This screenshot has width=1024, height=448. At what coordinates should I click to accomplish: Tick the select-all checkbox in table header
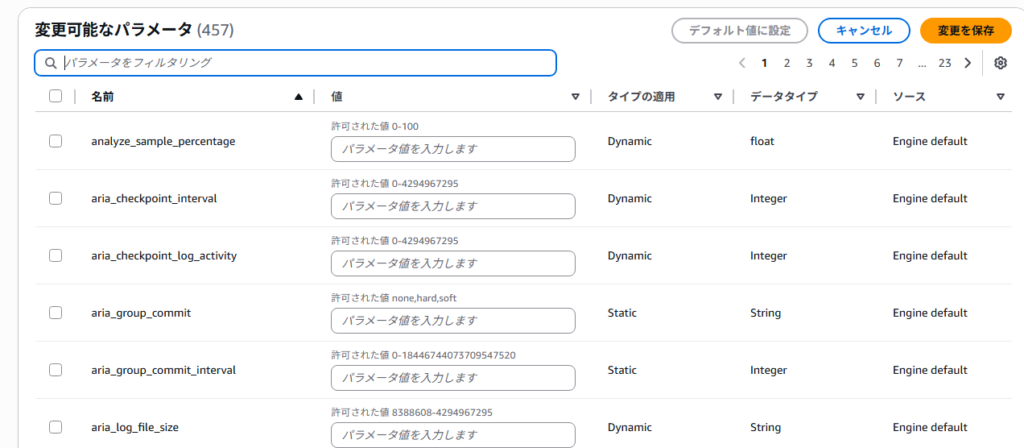56,97
